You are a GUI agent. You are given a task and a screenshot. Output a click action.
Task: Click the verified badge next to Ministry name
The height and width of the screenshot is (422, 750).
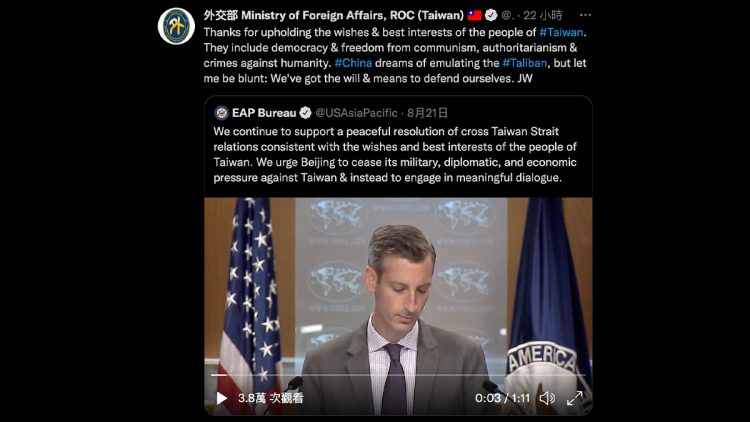coord(491,15)
